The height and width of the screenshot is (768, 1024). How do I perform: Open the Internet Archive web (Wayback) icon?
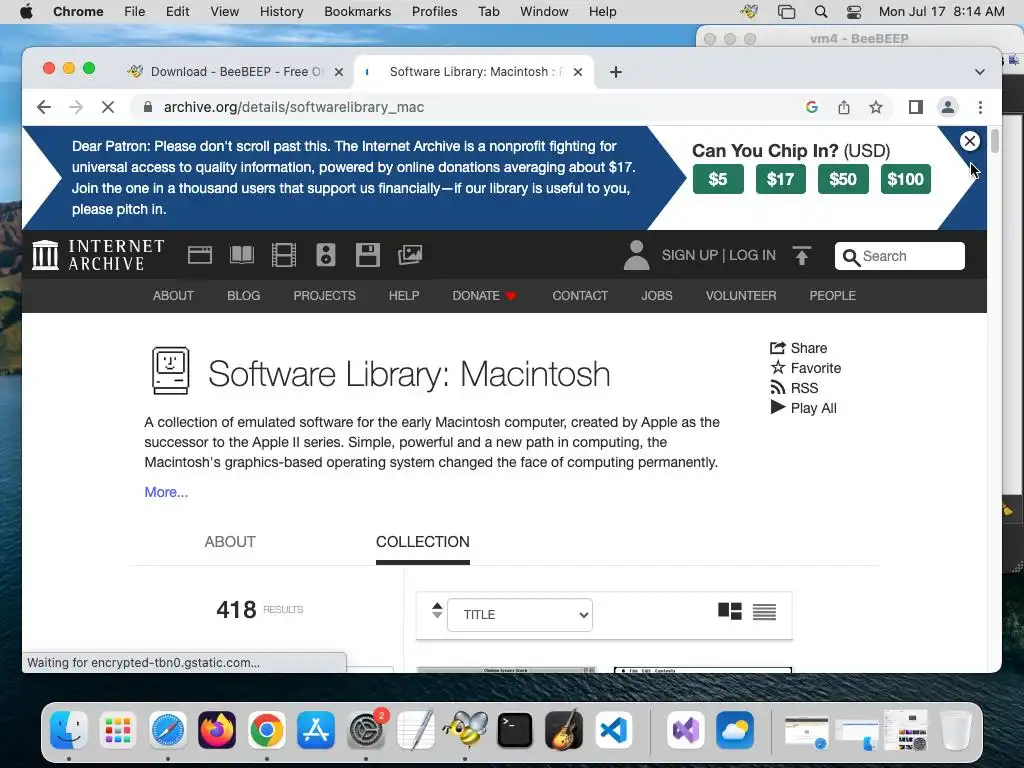point(200,255)
